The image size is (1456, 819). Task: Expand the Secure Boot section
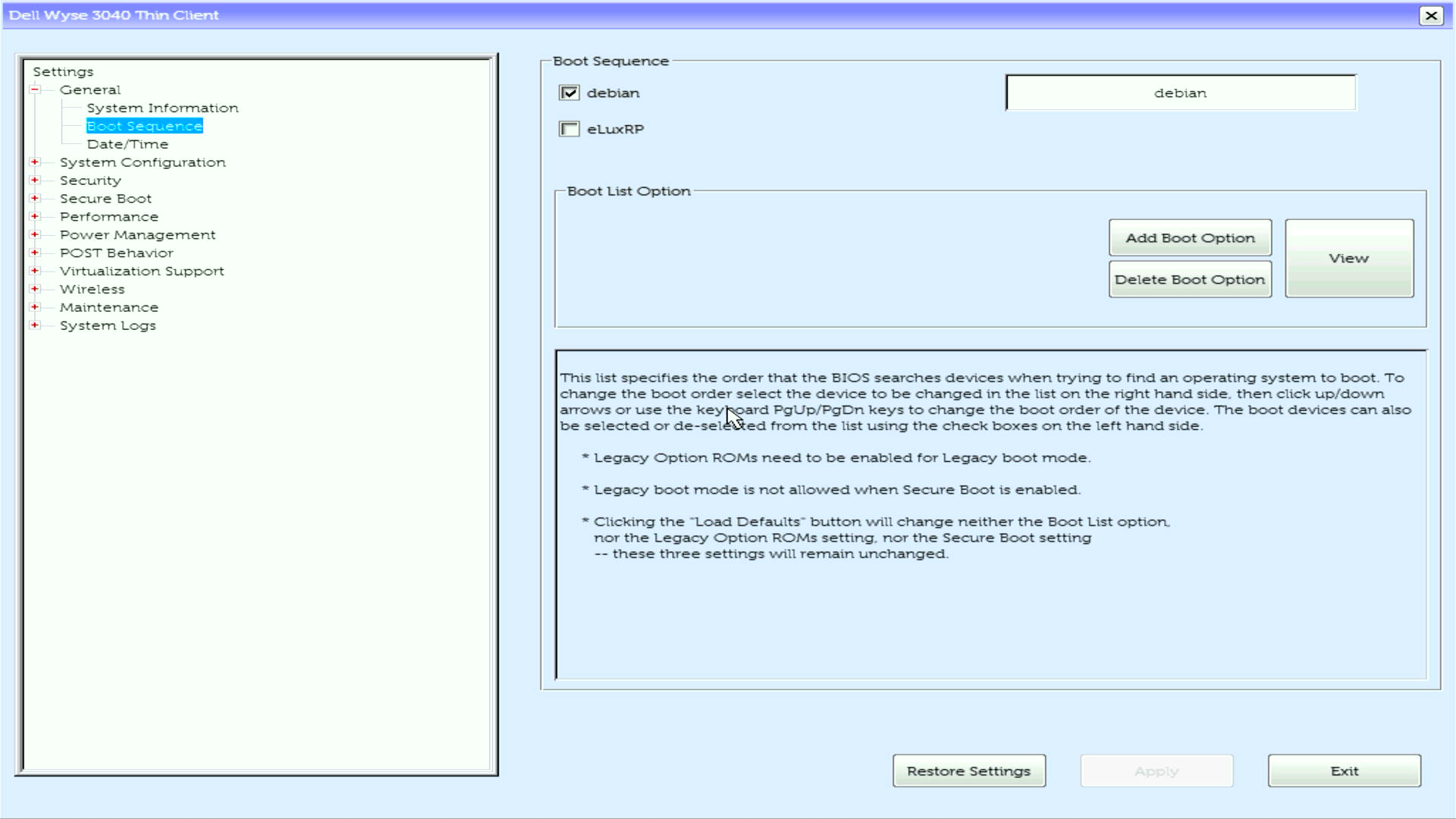pos(35,199)
